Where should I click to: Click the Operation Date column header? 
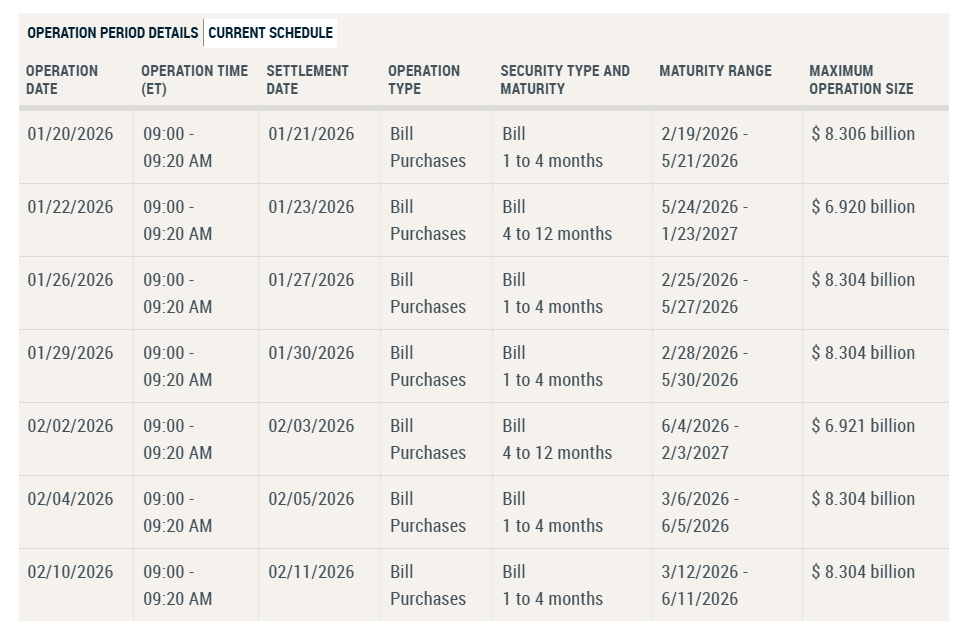[x=62, y=80]
